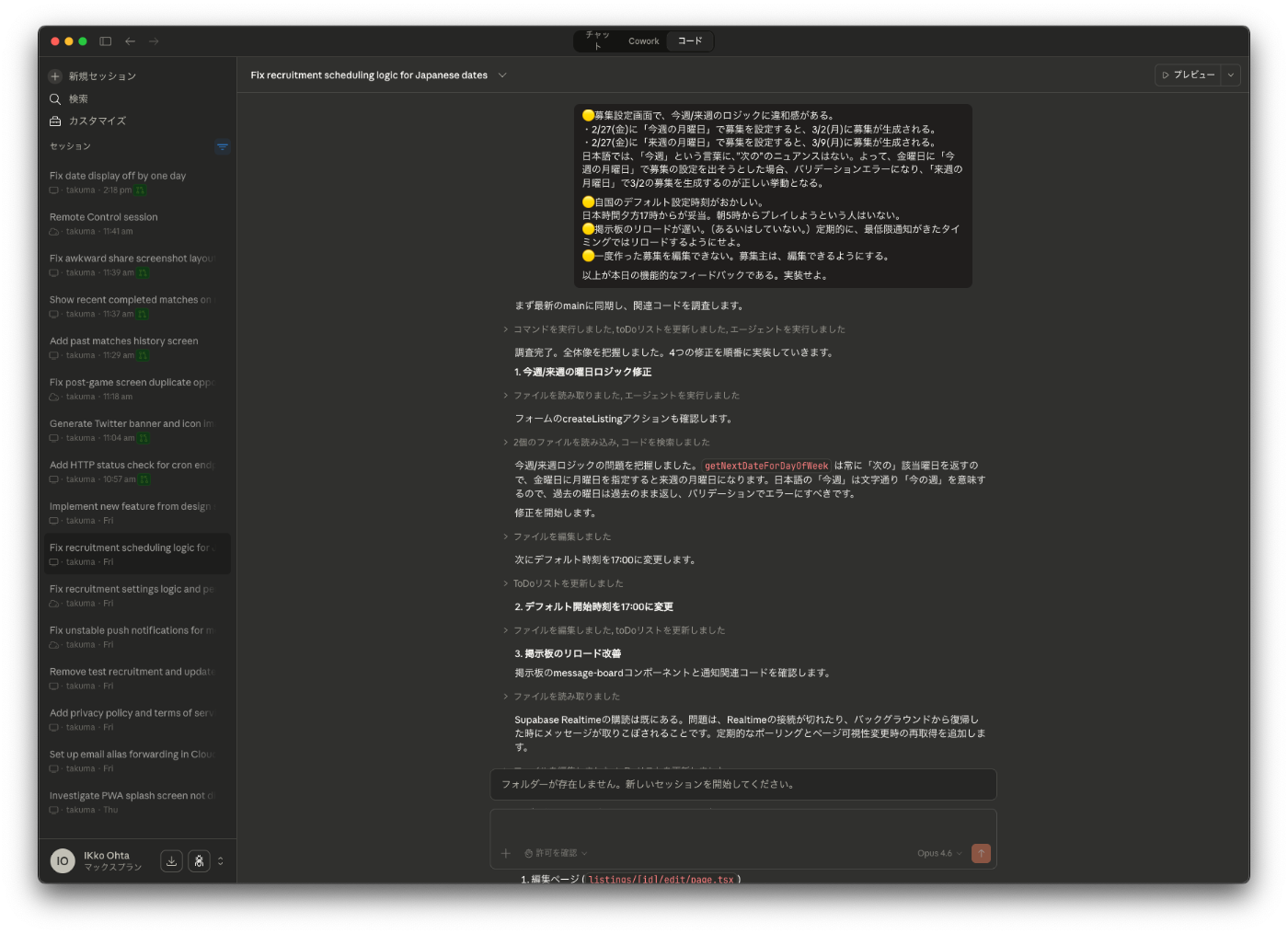Open Fix date display off by one day session
The image size is (1288, 934).
135,182
